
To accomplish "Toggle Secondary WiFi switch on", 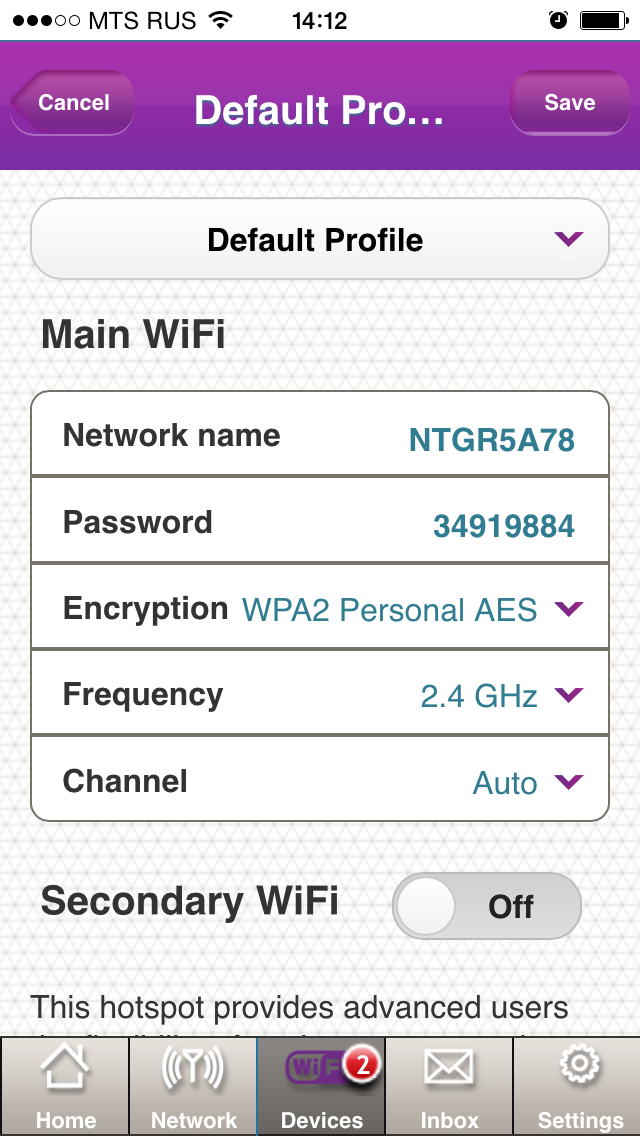I will pyautogui.click(x=486, y=906).
